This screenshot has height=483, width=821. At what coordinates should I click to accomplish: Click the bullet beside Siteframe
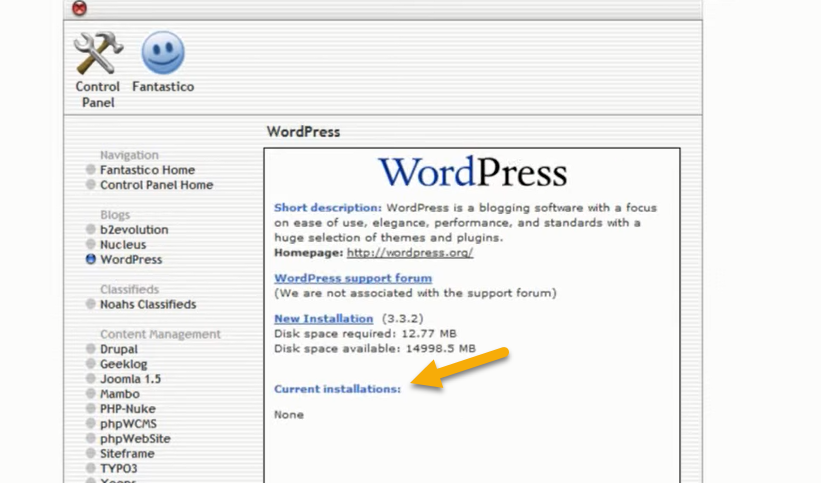(x=91, y=453)
